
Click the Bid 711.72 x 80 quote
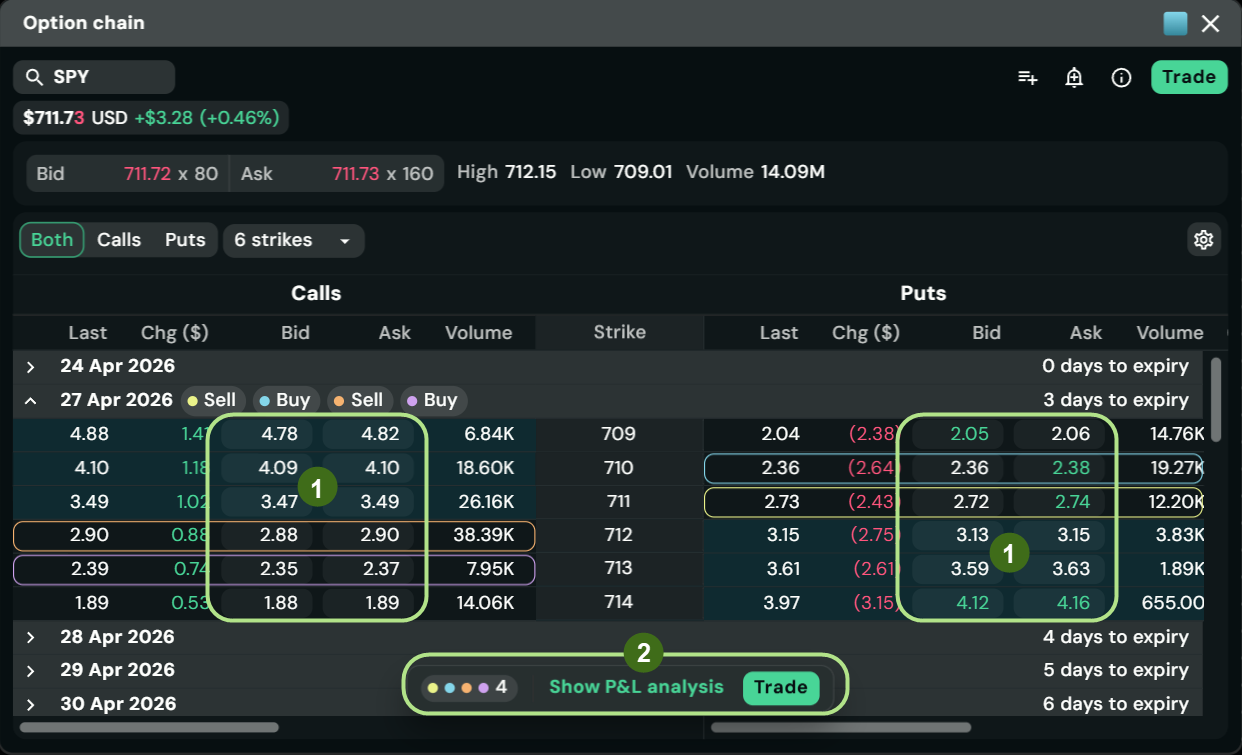127,173
